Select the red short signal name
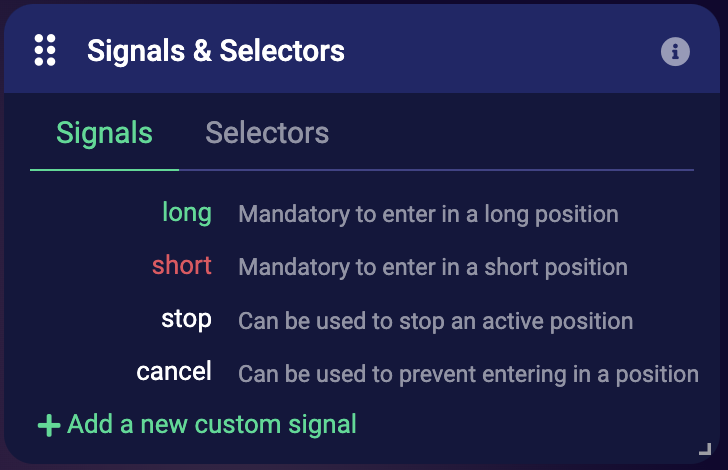The width and height of the screenshot is (728, 470). coord(181,266)
